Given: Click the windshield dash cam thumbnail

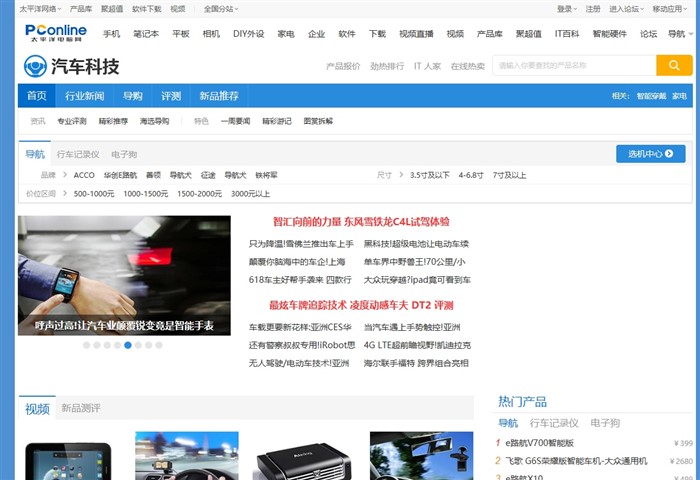Looking at the screenshot, I should pos(421,455).
